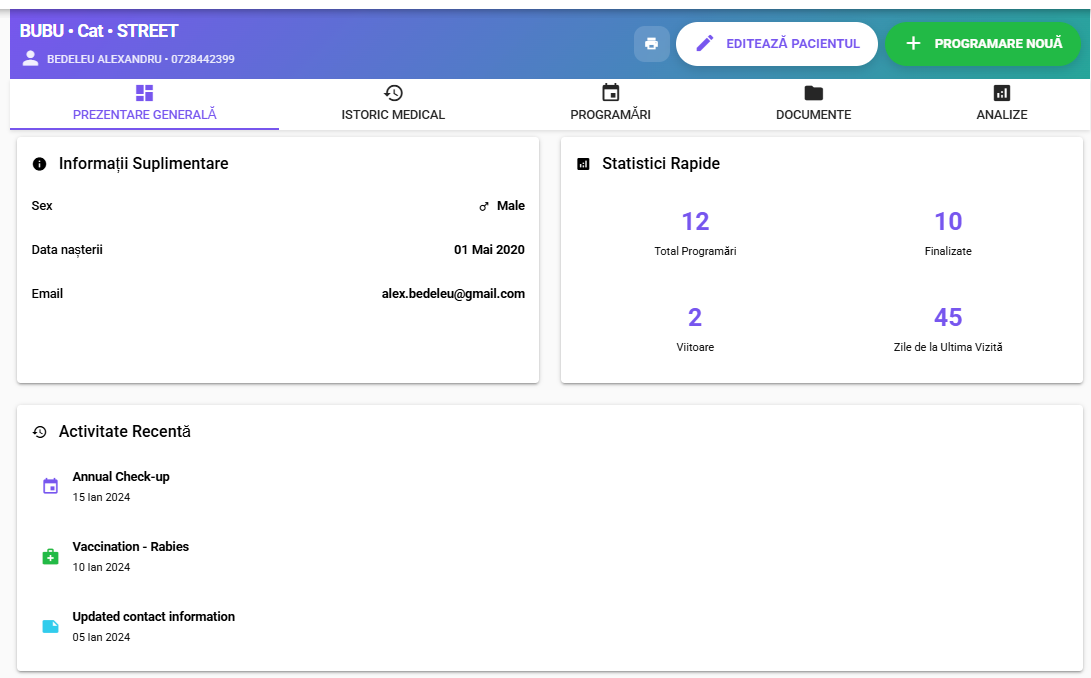The height and width of the screenshot is (678, 1091).
Task: Click the pencil icon in Editează Pacientul
Action: 704,44
